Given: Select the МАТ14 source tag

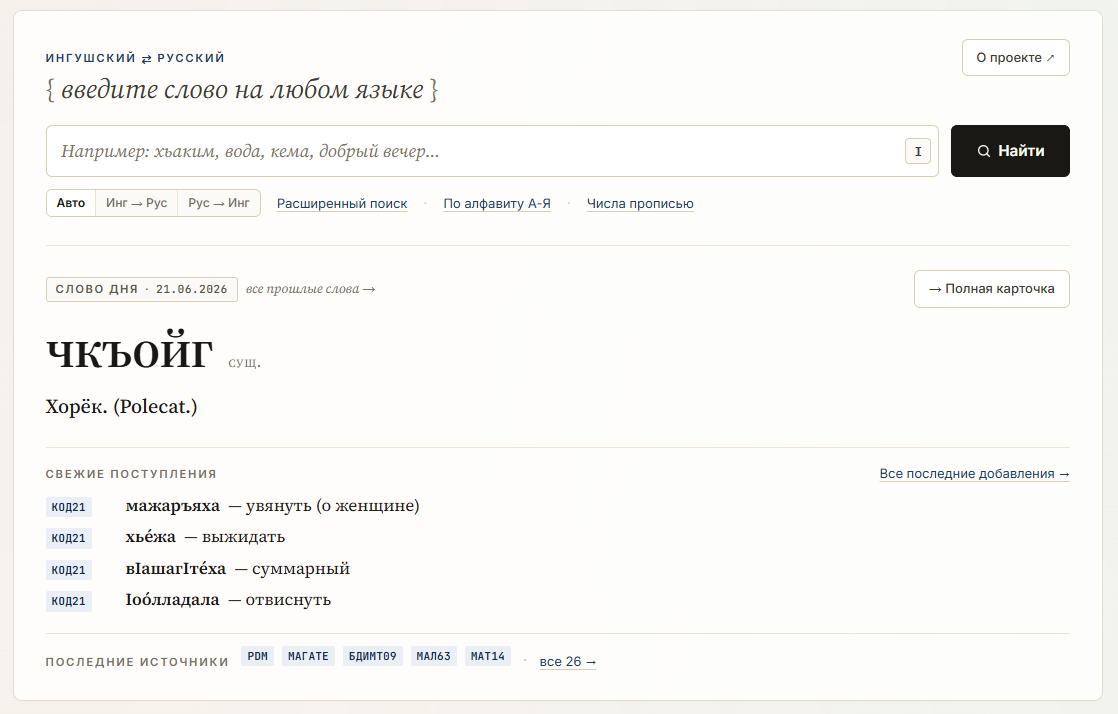Looking at the screenshot, I should [x=488, y=656].
